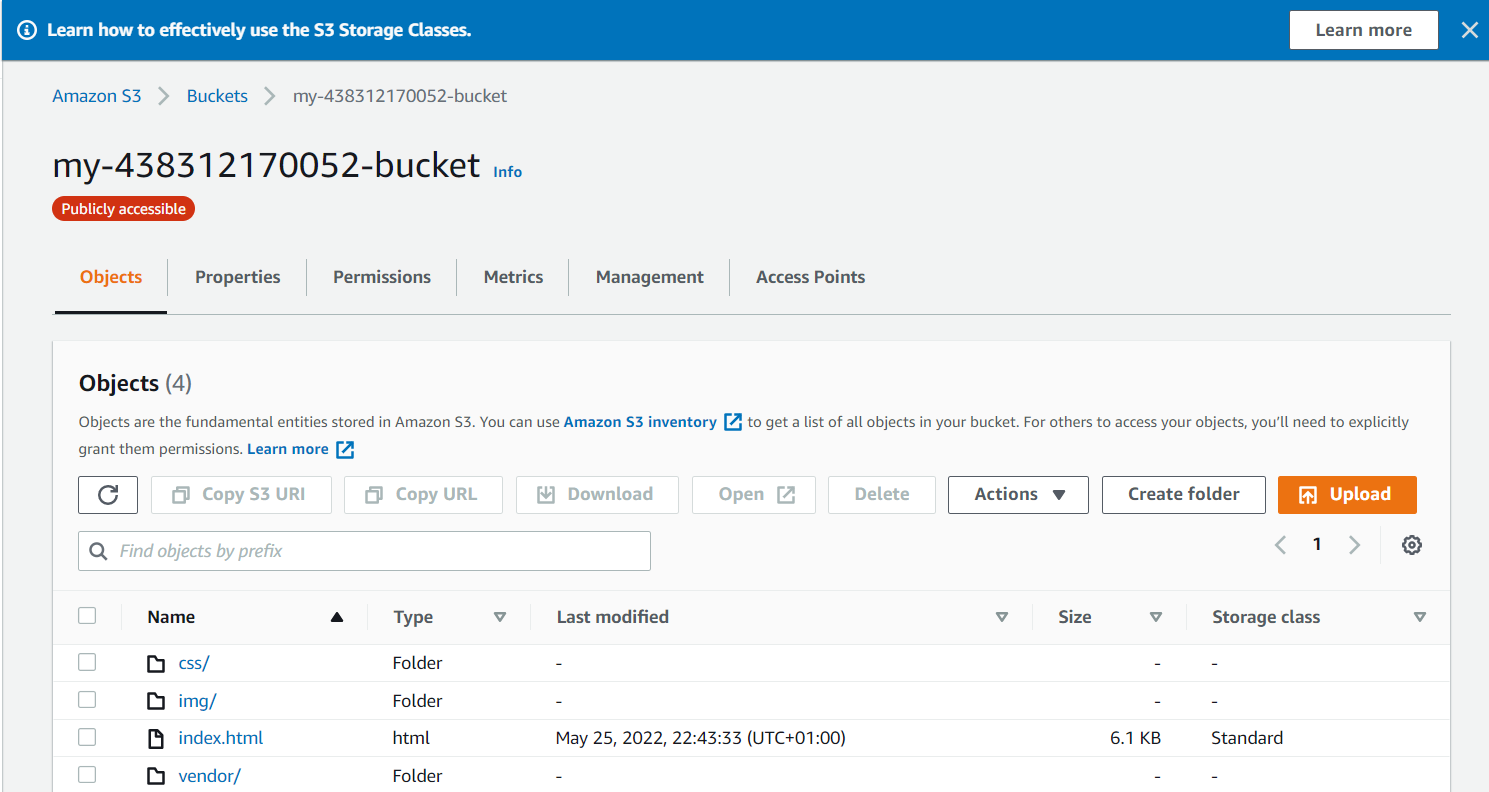Image resolution: width=1489 pixels, height=792 pixels.
Task: Check the checkbox next to css/
Action: click(x=87, y=661)
